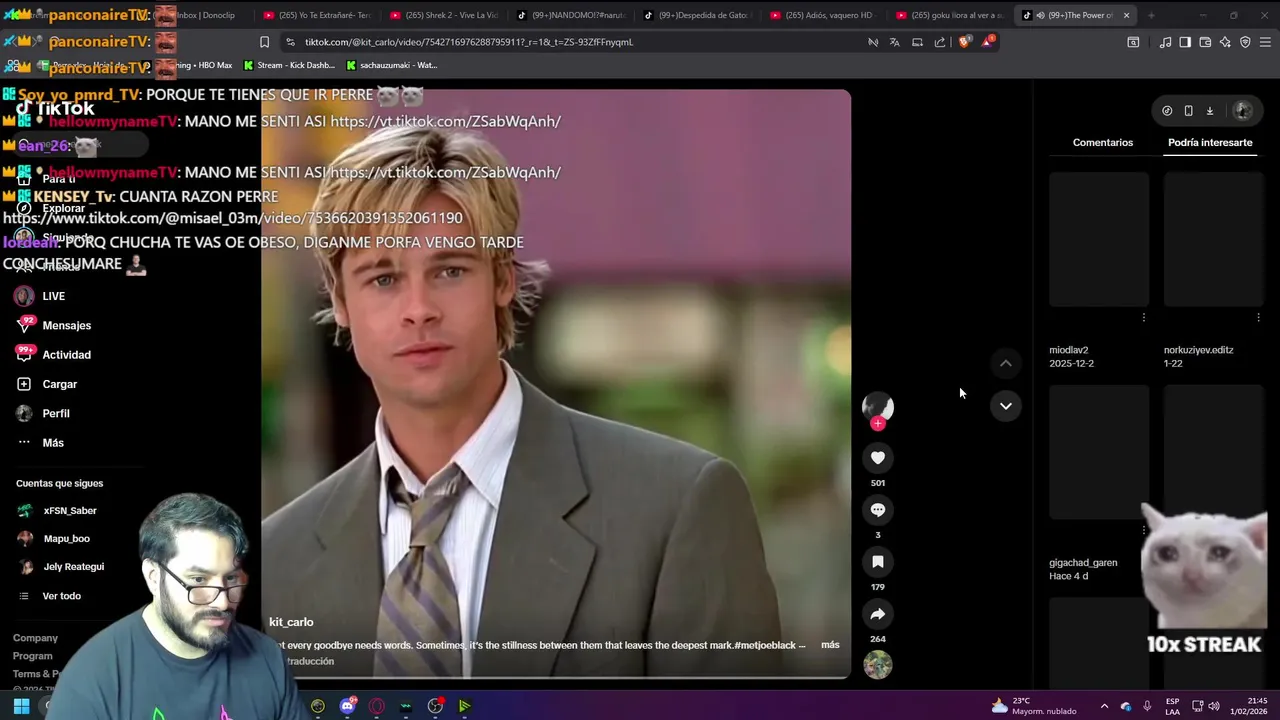This screenshot has height=720, width=1280.
Task: Open the Program footer link
Action: (32, 656)
